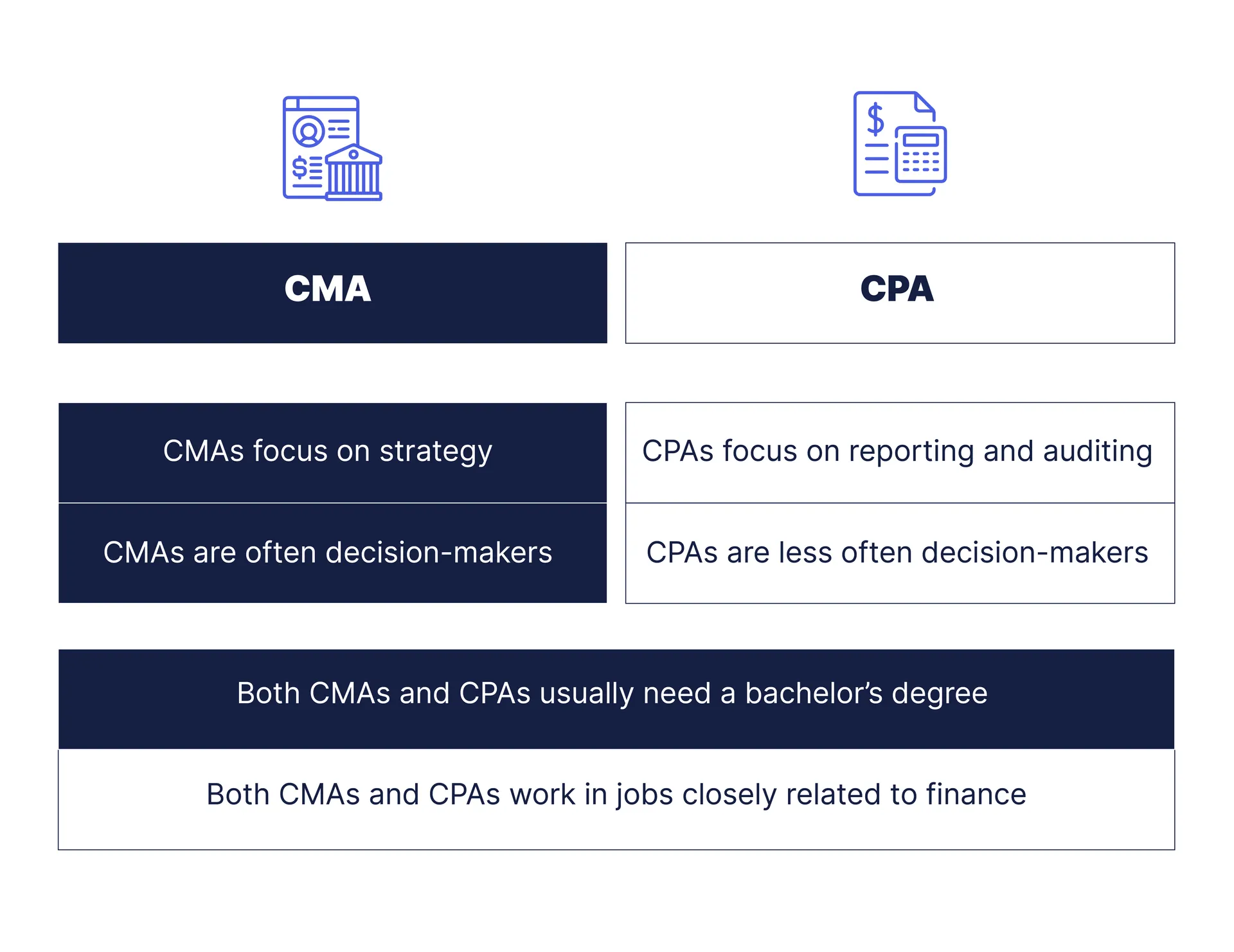Click the top bar of the CMA document icon
1234x952 pixels.
coord(321,104)
